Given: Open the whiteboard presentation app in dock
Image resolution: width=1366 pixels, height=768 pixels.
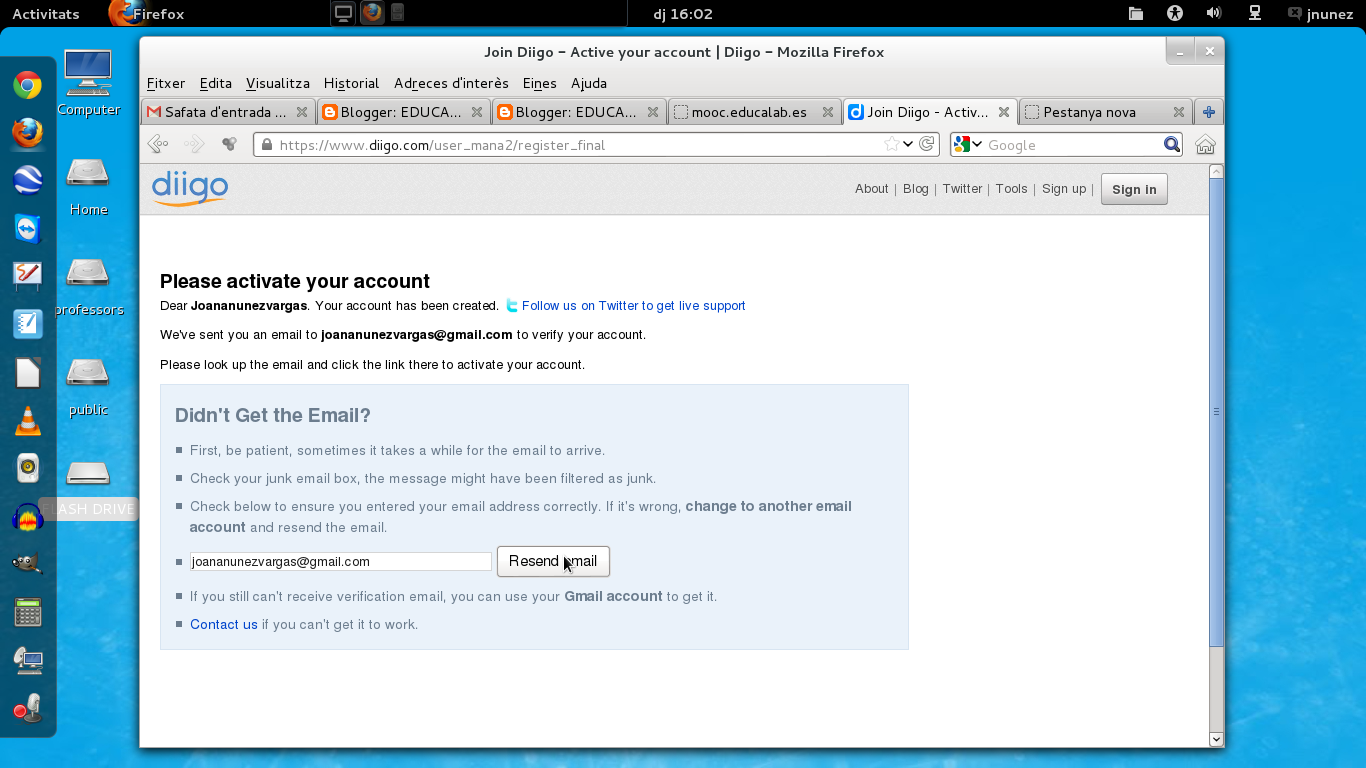Looking at the screenshot, I should [27, 276].
